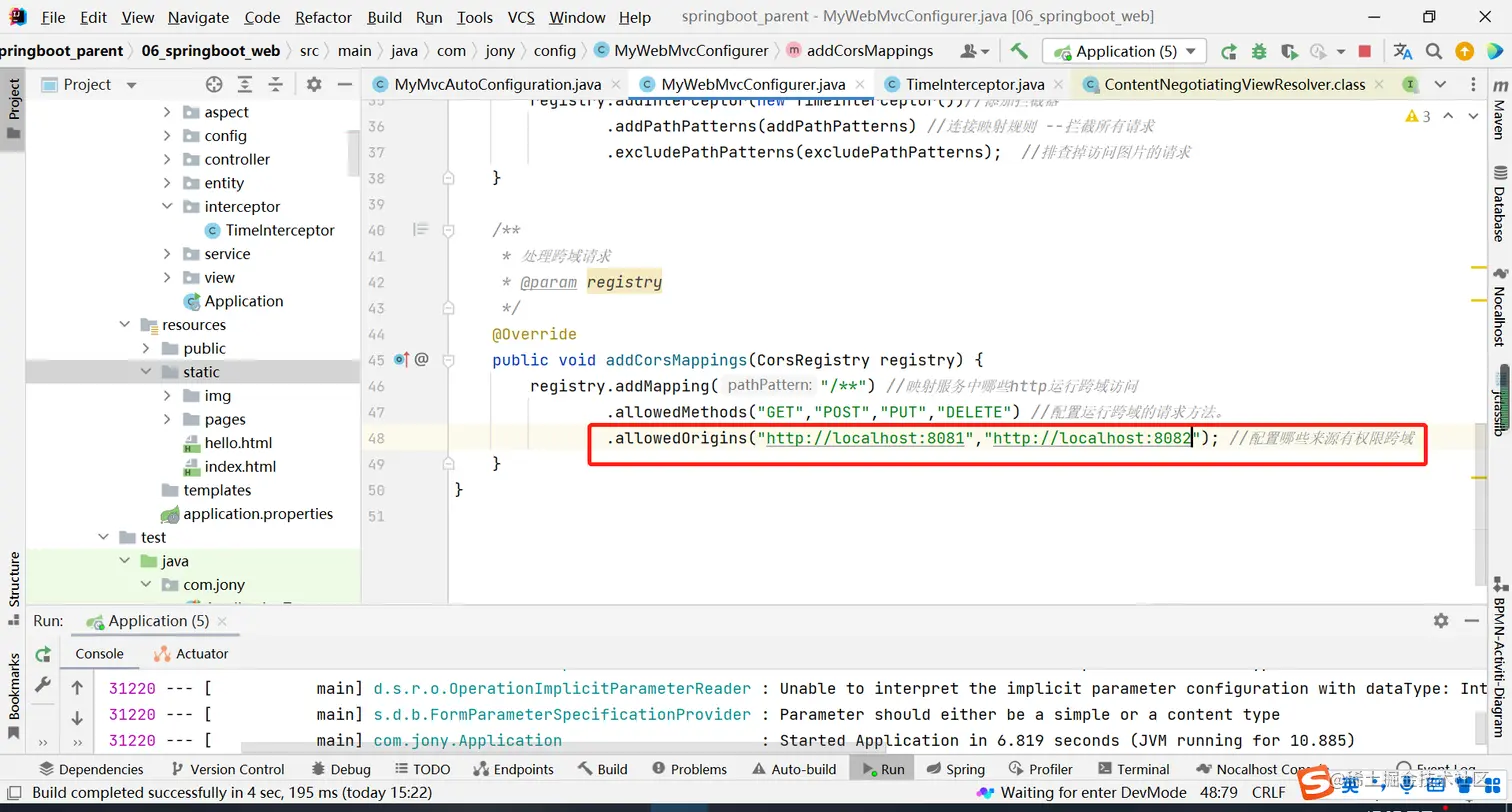Collapse the interceptor folder
Viewport: 1512px width, 812px height.
click(x=167, y=207)
